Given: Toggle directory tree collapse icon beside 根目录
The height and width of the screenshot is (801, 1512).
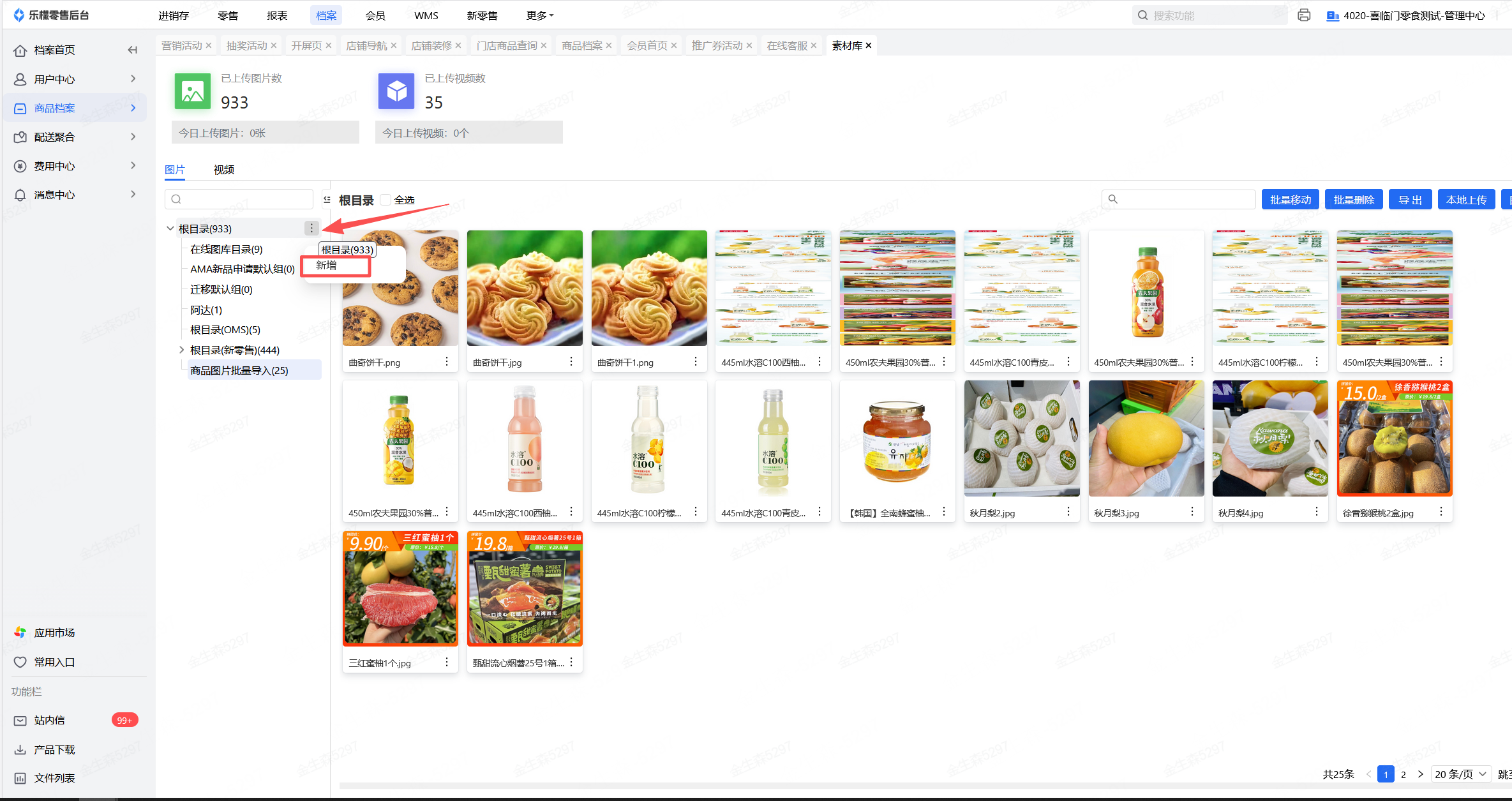Looking at the screenshot, I should [x=327, y=200].
